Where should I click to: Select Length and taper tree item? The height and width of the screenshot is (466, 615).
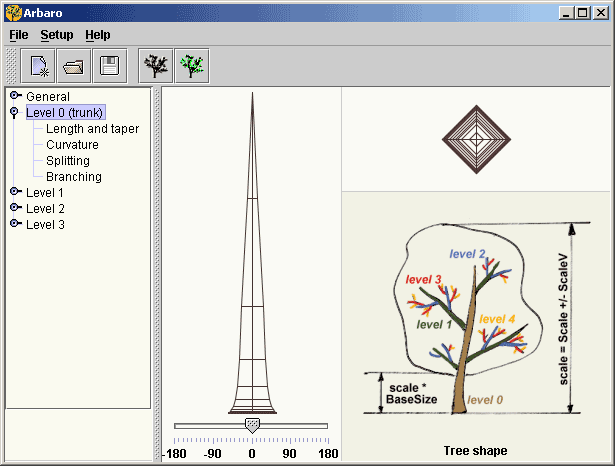(x=92, y=129)
